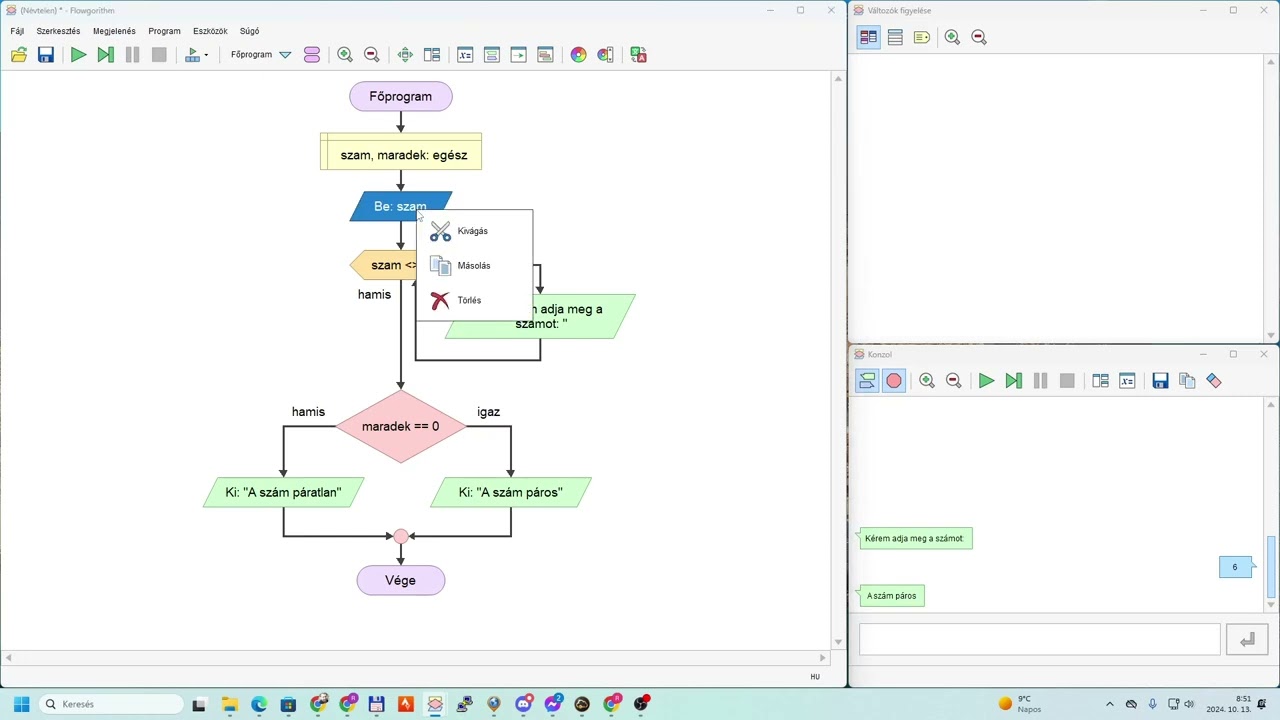Zoom out on the flowchart
The height and width of the screenshot is (720, 1280).
coord(372,55)
